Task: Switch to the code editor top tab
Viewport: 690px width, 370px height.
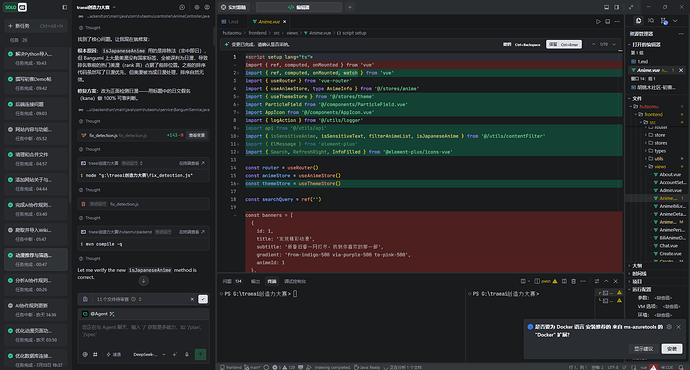Action: 299,7
